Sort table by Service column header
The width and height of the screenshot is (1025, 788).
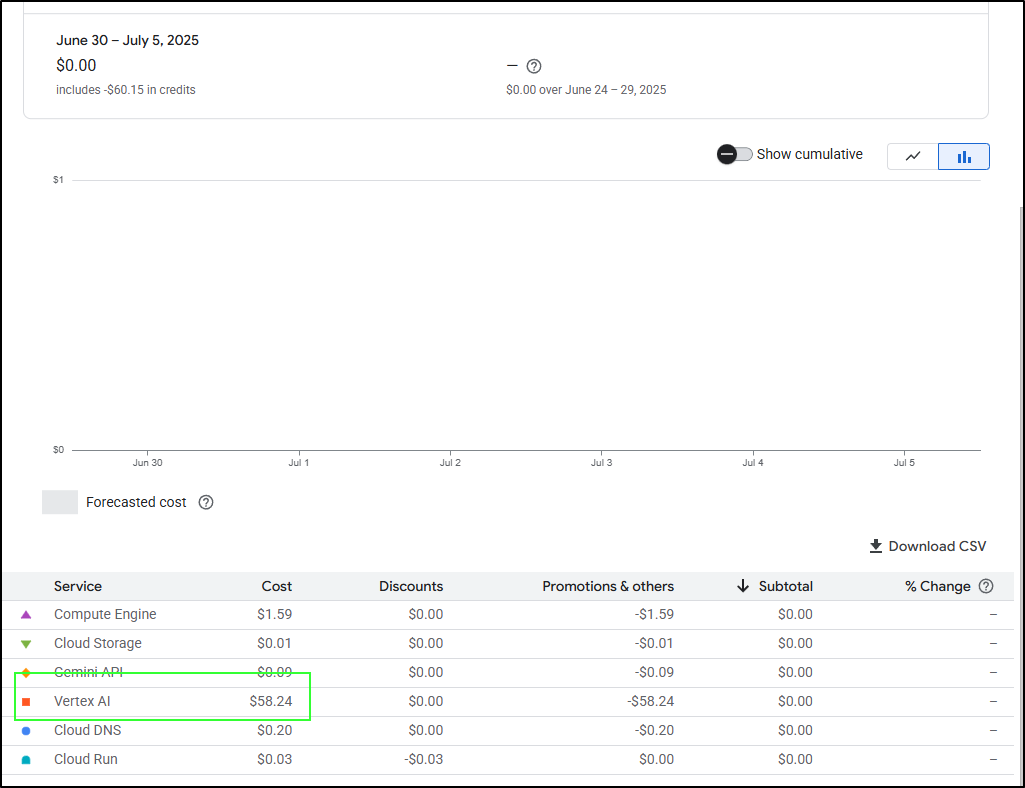pos(78,586)
